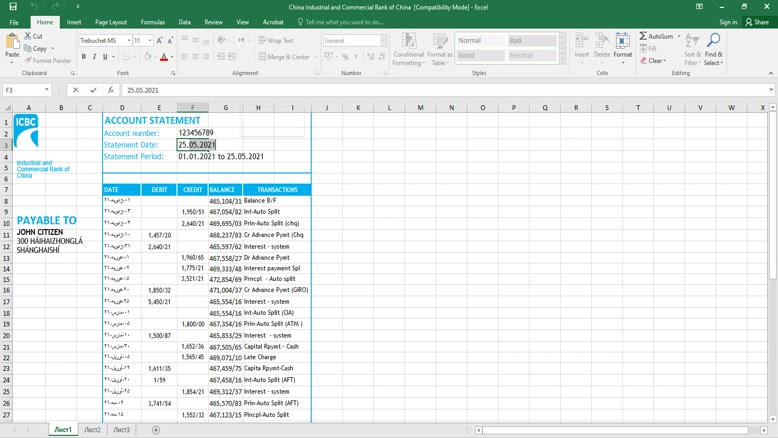Click Insert Function fx icon
The image size is (778, 438).
[x=110, y=90]
